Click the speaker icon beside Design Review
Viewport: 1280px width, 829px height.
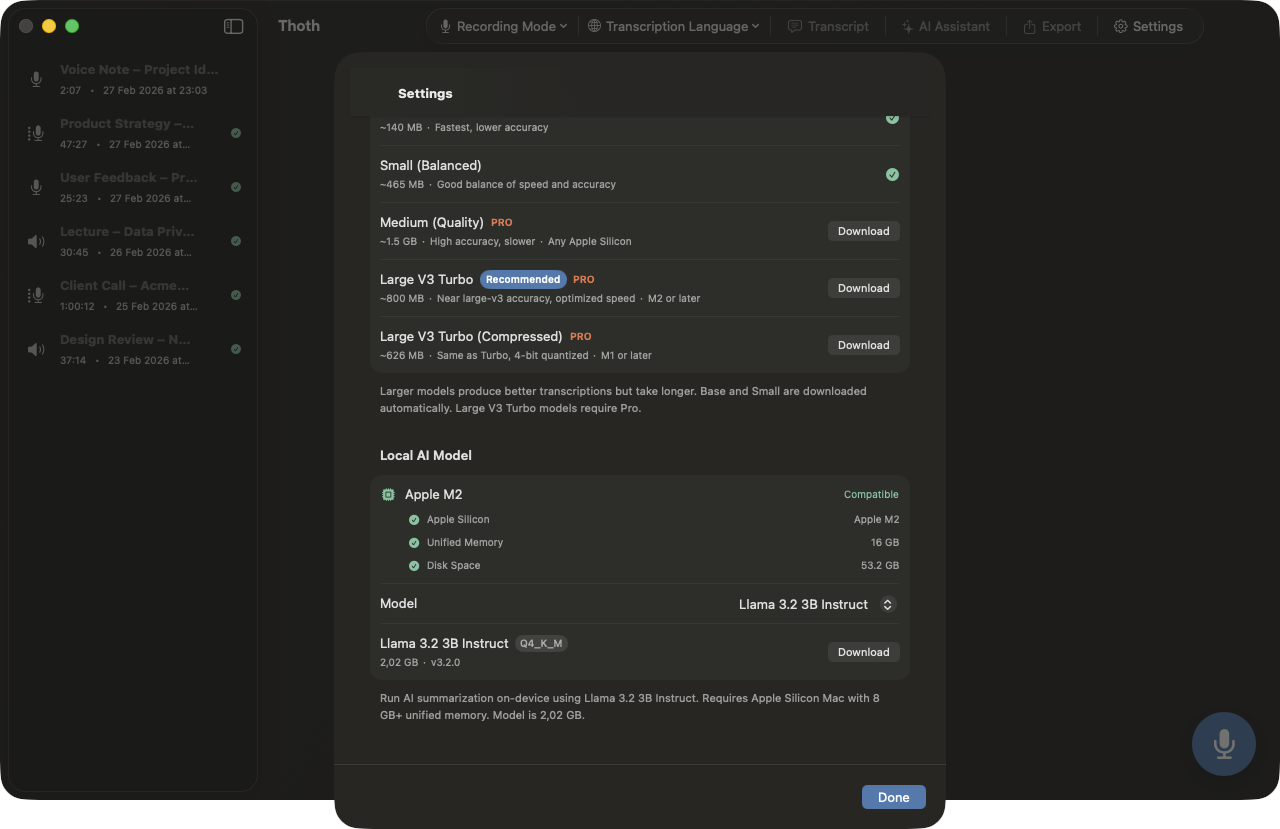pos(36,349)
